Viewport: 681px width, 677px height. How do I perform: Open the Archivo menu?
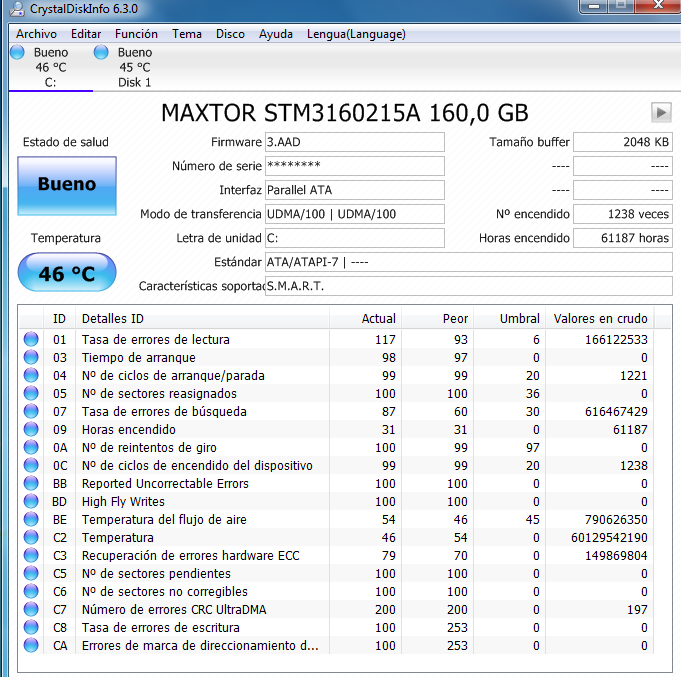coord(36,34)
